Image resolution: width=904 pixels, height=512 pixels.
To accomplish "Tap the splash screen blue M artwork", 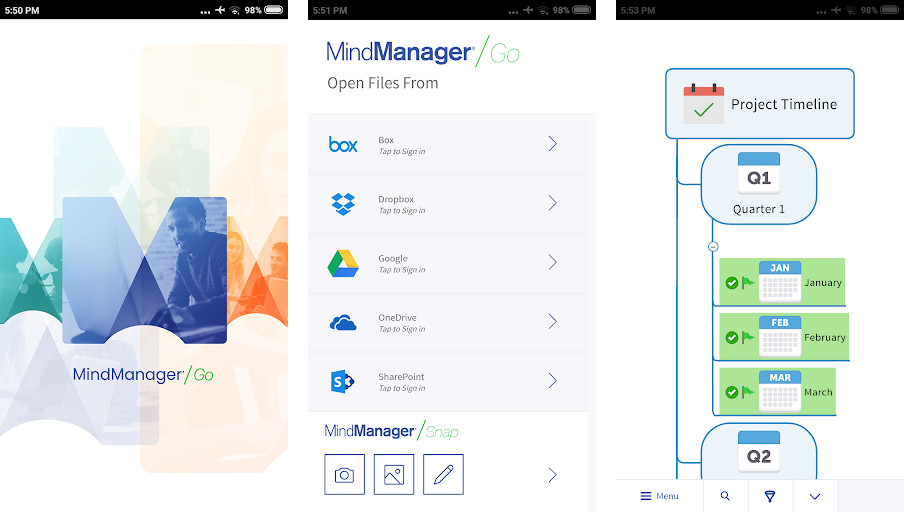I will (144, 270).
